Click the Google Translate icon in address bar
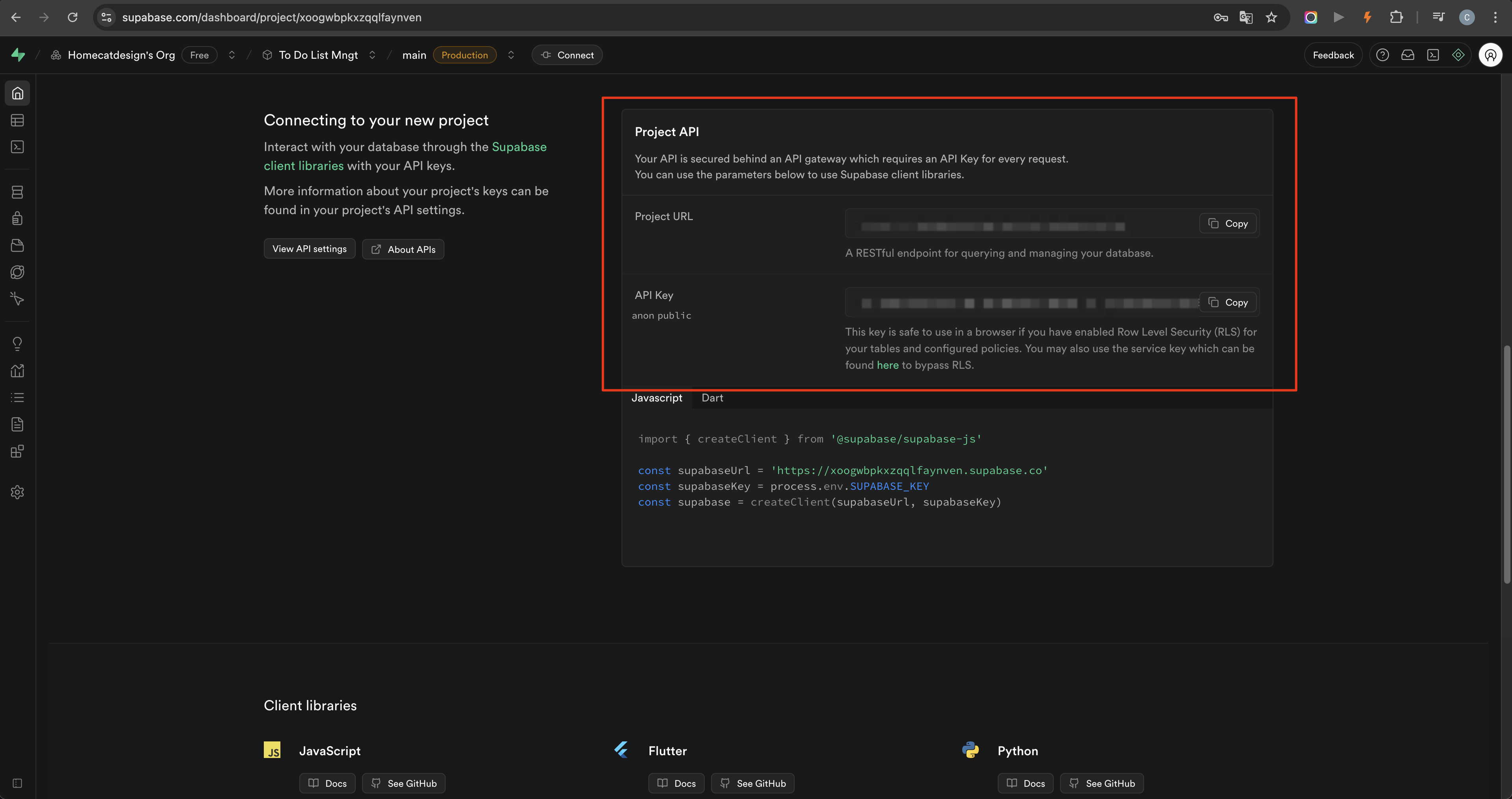 coord(1245,17)
